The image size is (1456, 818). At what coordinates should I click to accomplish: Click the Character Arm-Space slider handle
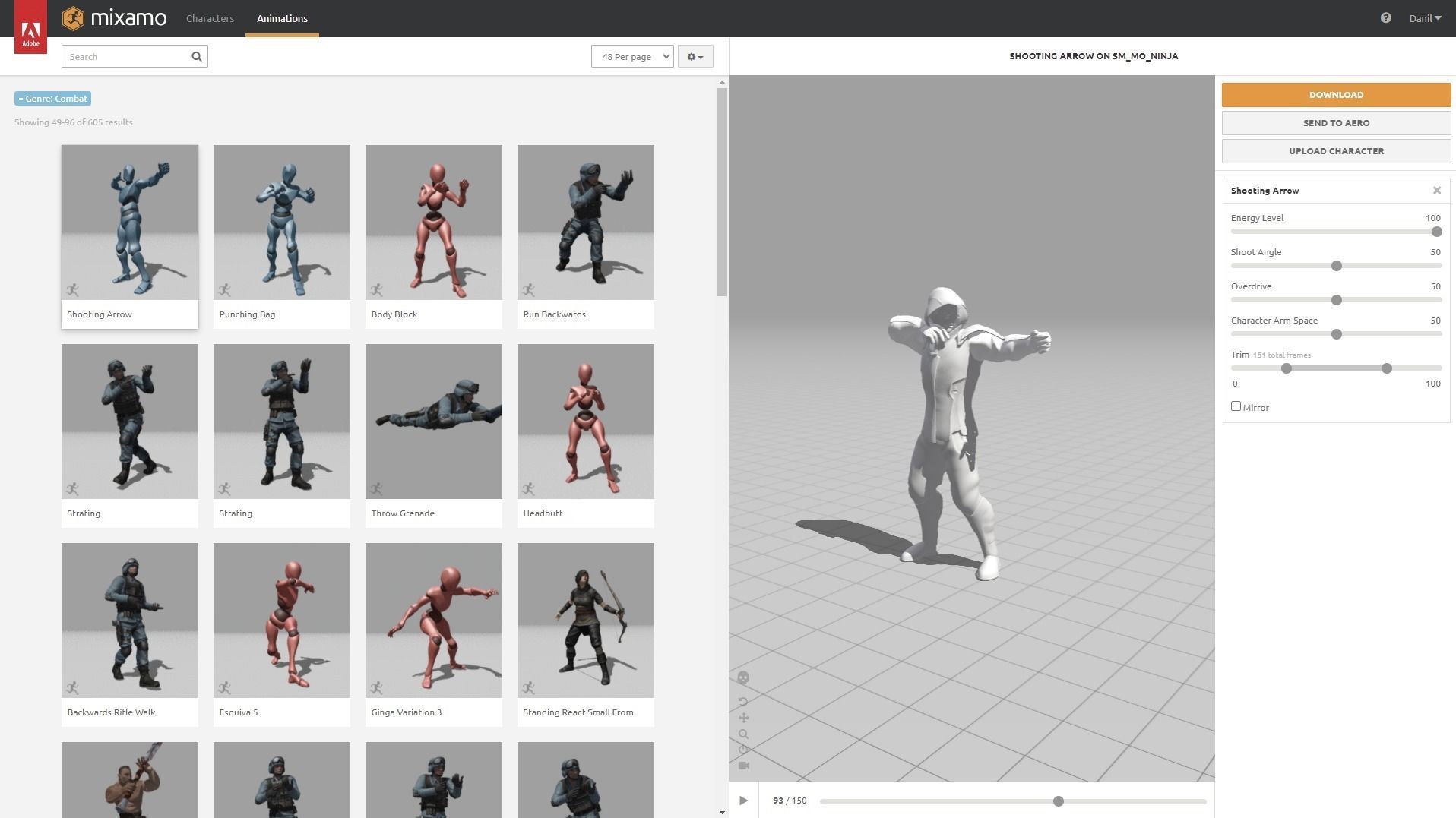point(1336,334)
